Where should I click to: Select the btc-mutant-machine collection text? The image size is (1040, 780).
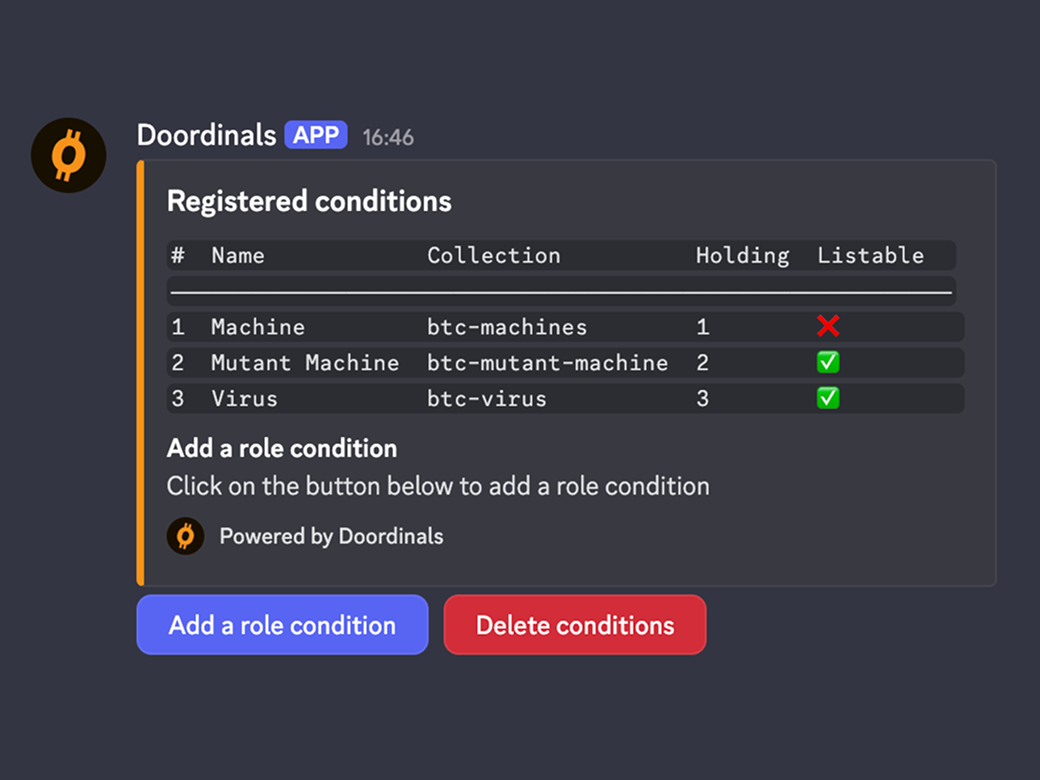click(x=547, y=363)
